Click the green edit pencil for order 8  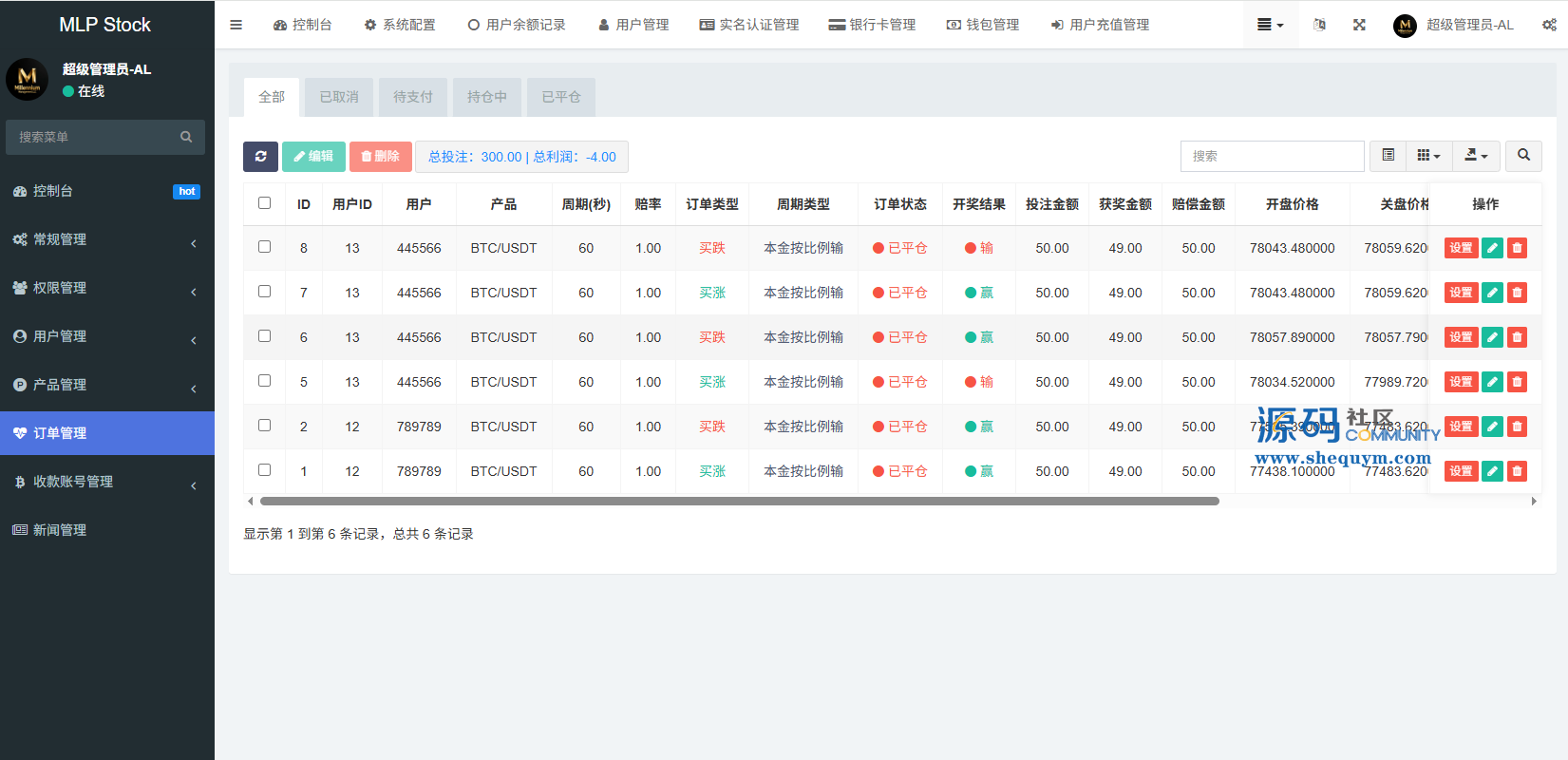1492,248
